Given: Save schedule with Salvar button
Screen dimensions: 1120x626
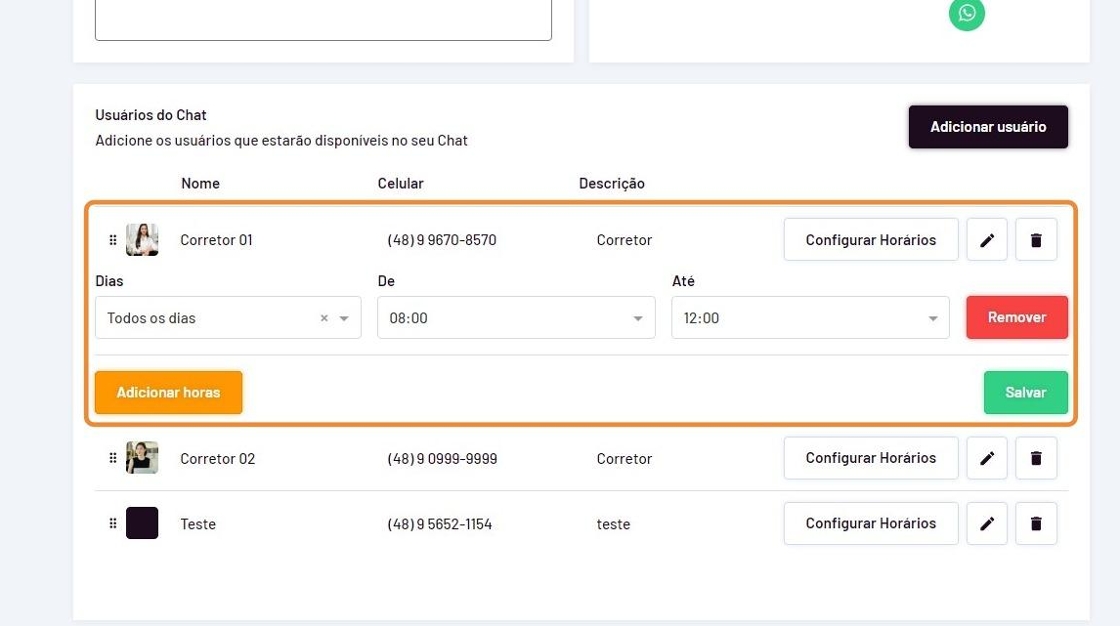Looking at the screenshot, I should click(1025, 392).
